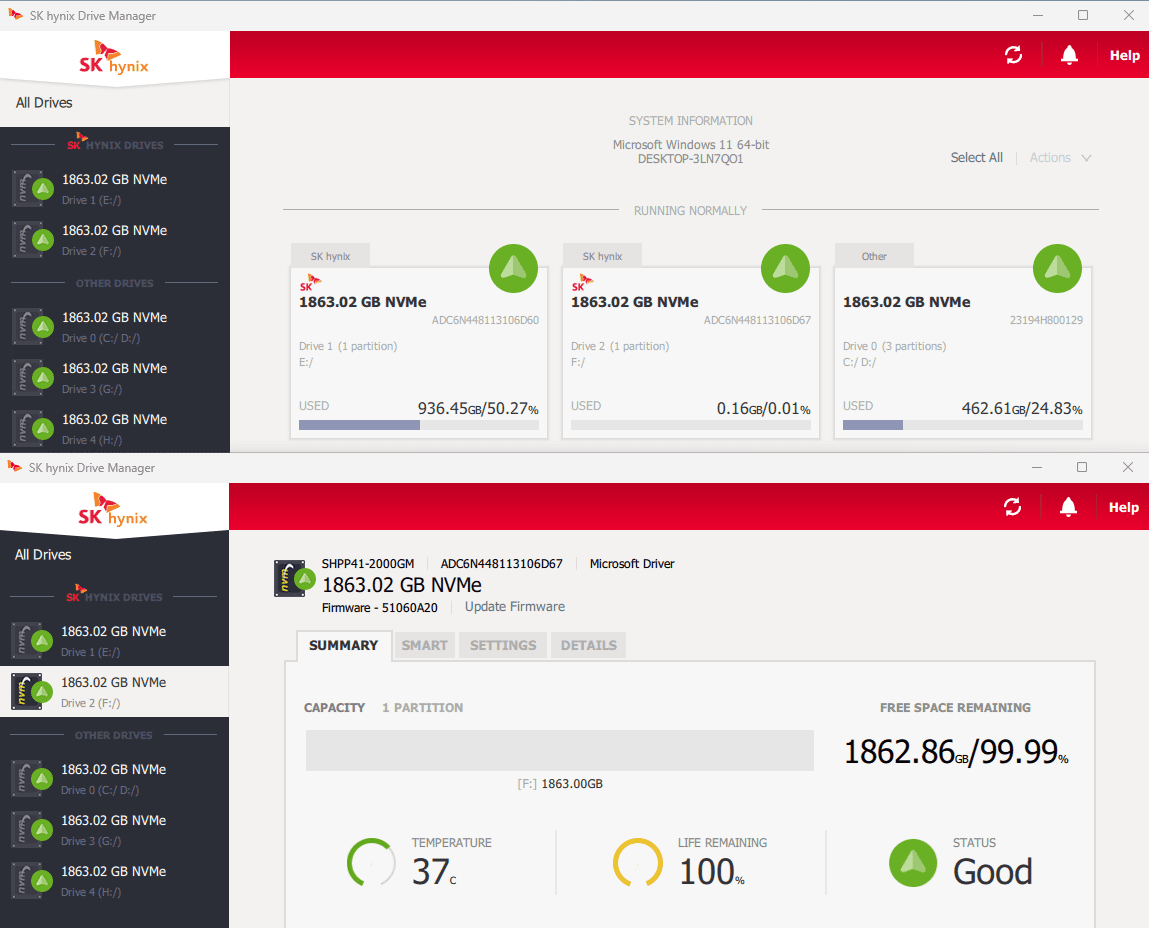Click SK logo on Drive 1 card
This screenshot has width=1149, height=928.
311,283
